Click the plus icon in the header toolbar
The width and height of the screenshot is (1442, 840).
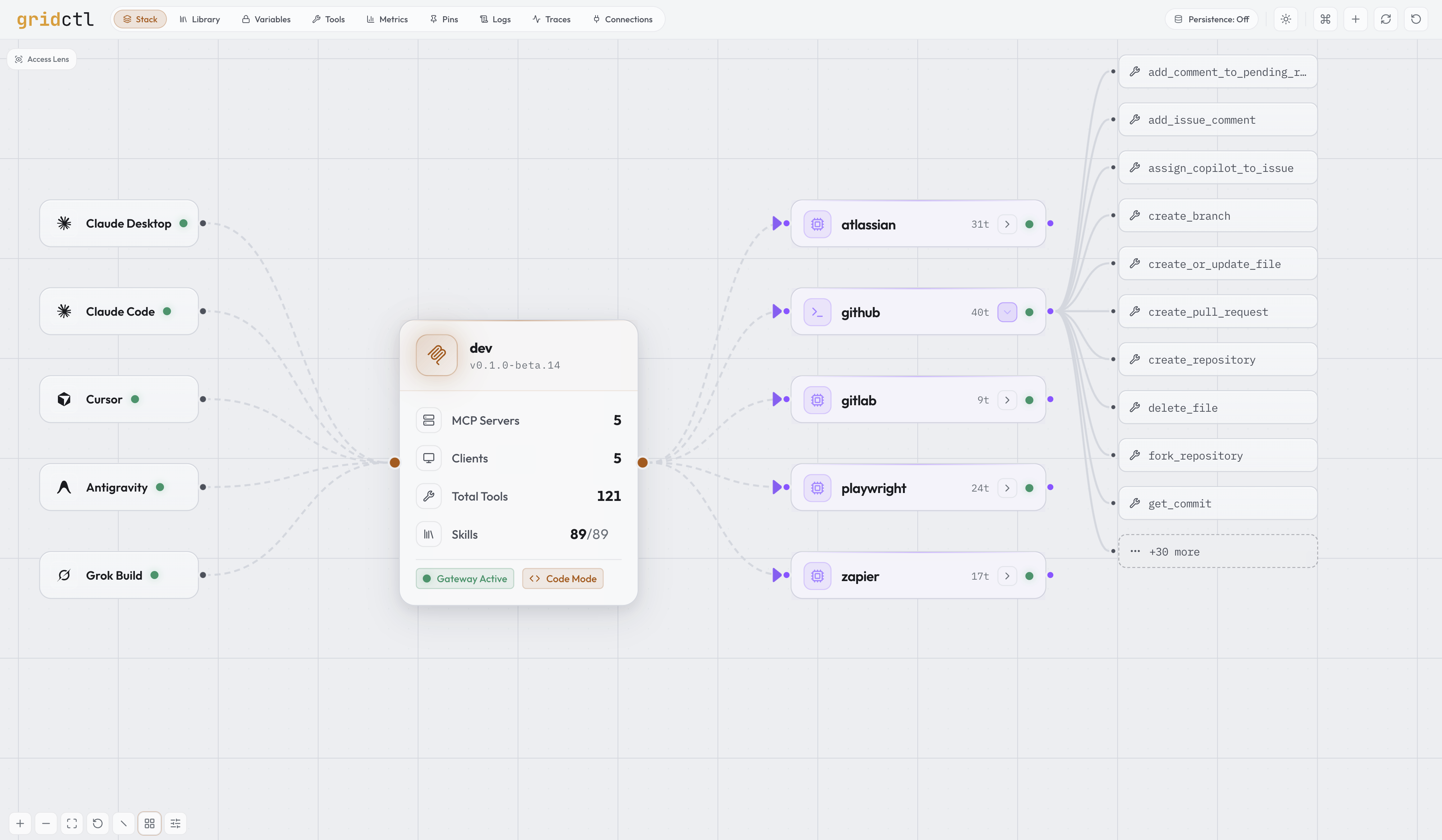coord(1356,19)
